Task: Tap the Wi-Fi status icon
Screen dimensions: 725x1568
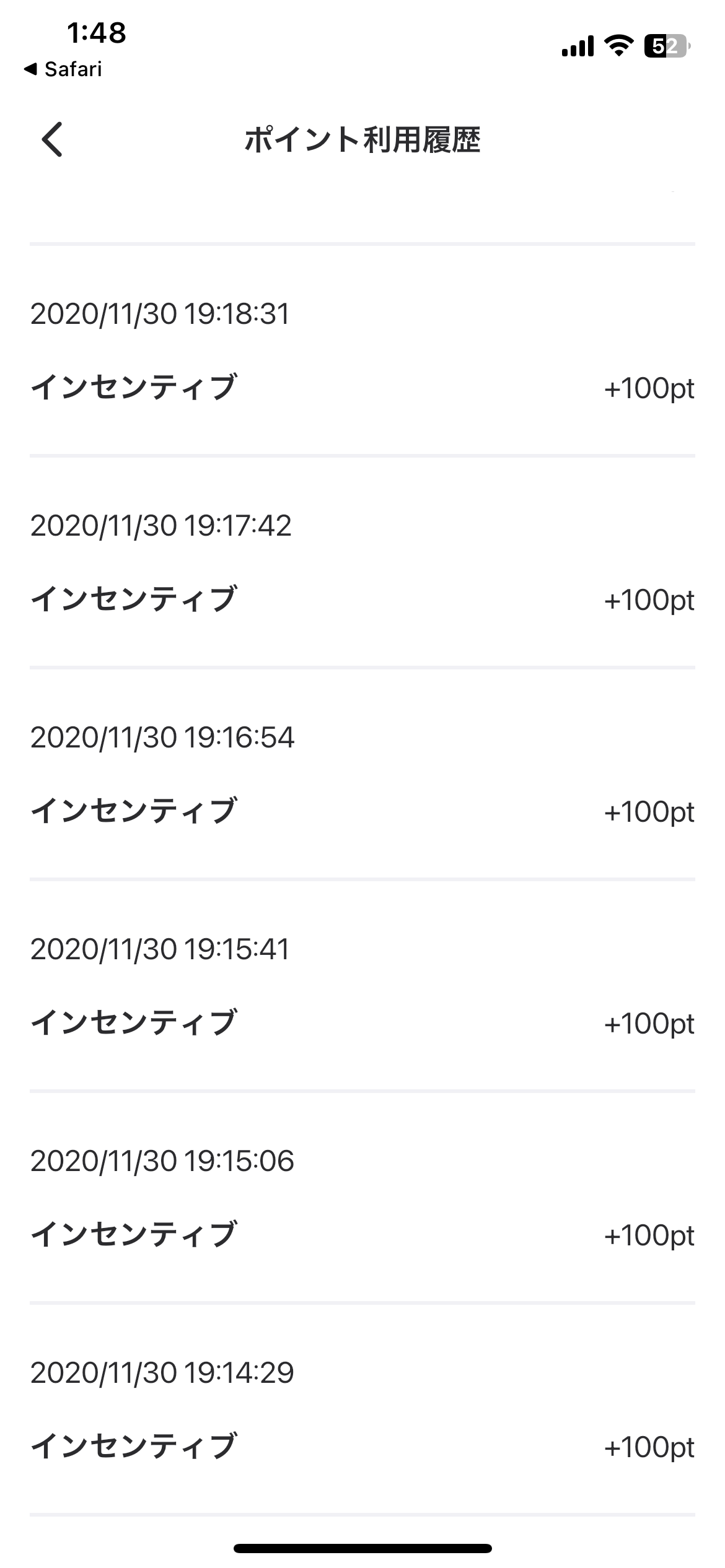Action: pyautogui.click(x=618, y=46)
